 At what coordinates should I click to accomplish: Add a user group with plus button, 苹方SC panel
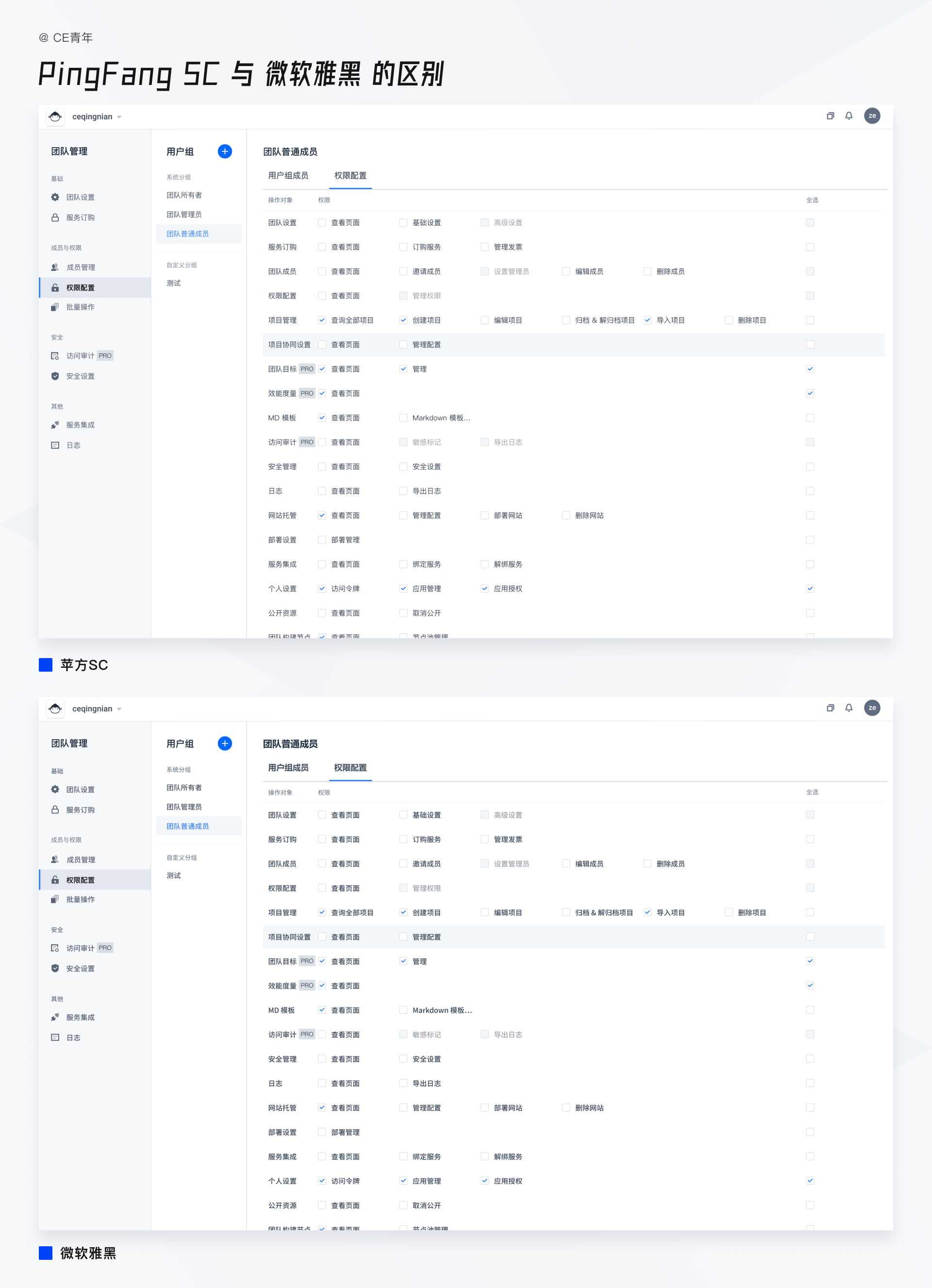225,151
